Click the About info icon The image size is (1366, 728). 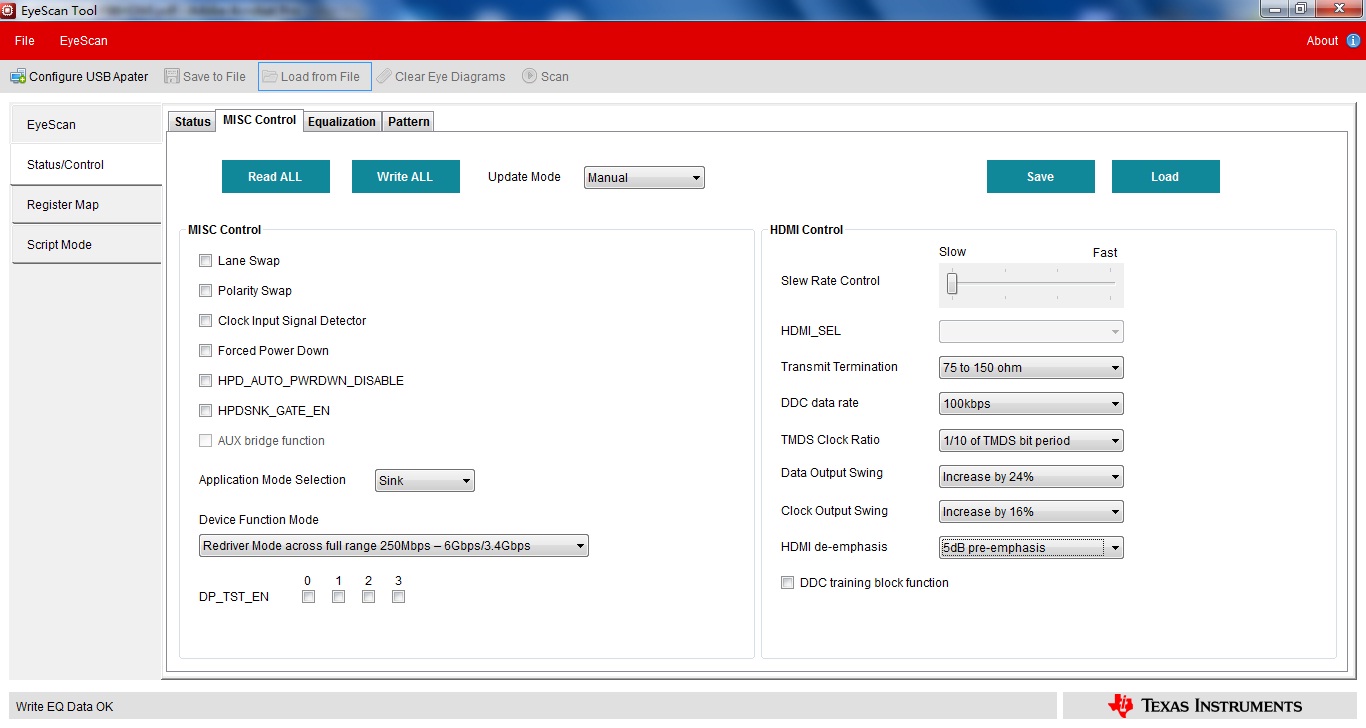click(1353, 41)
